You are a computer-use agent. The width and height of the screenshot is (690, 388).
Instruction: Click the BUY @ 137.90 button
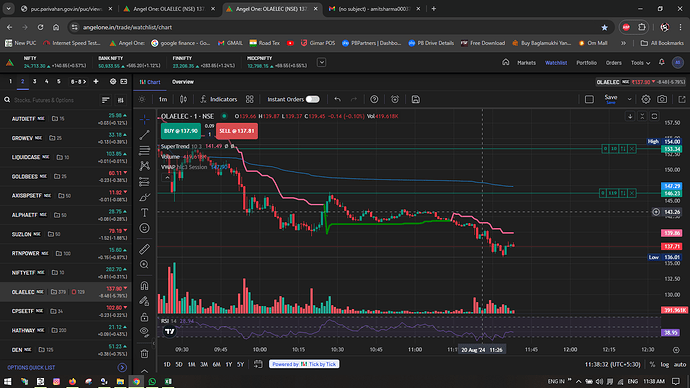pyautogui.click(x=181, y=131)
